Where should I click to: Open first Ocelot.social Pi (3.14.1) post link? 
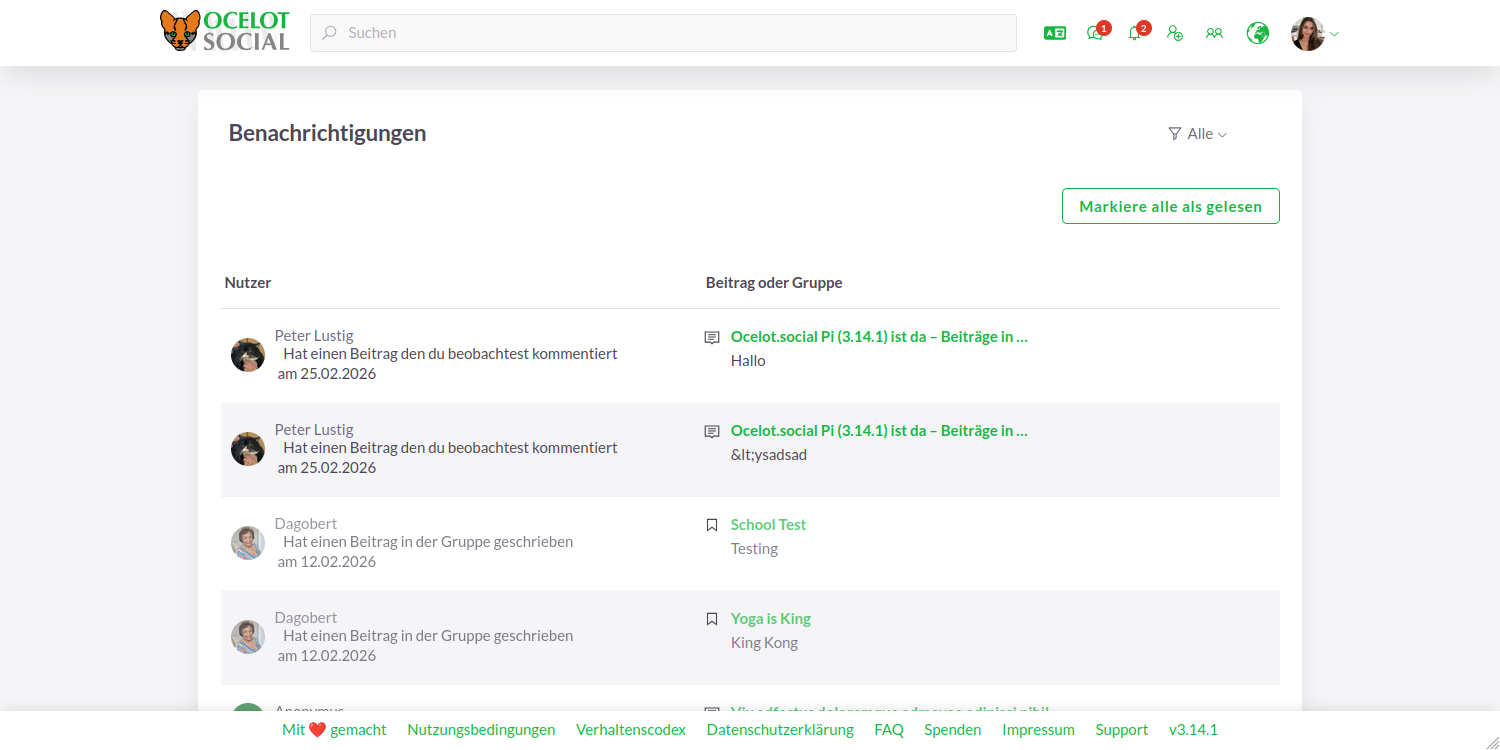pos(878,337)
